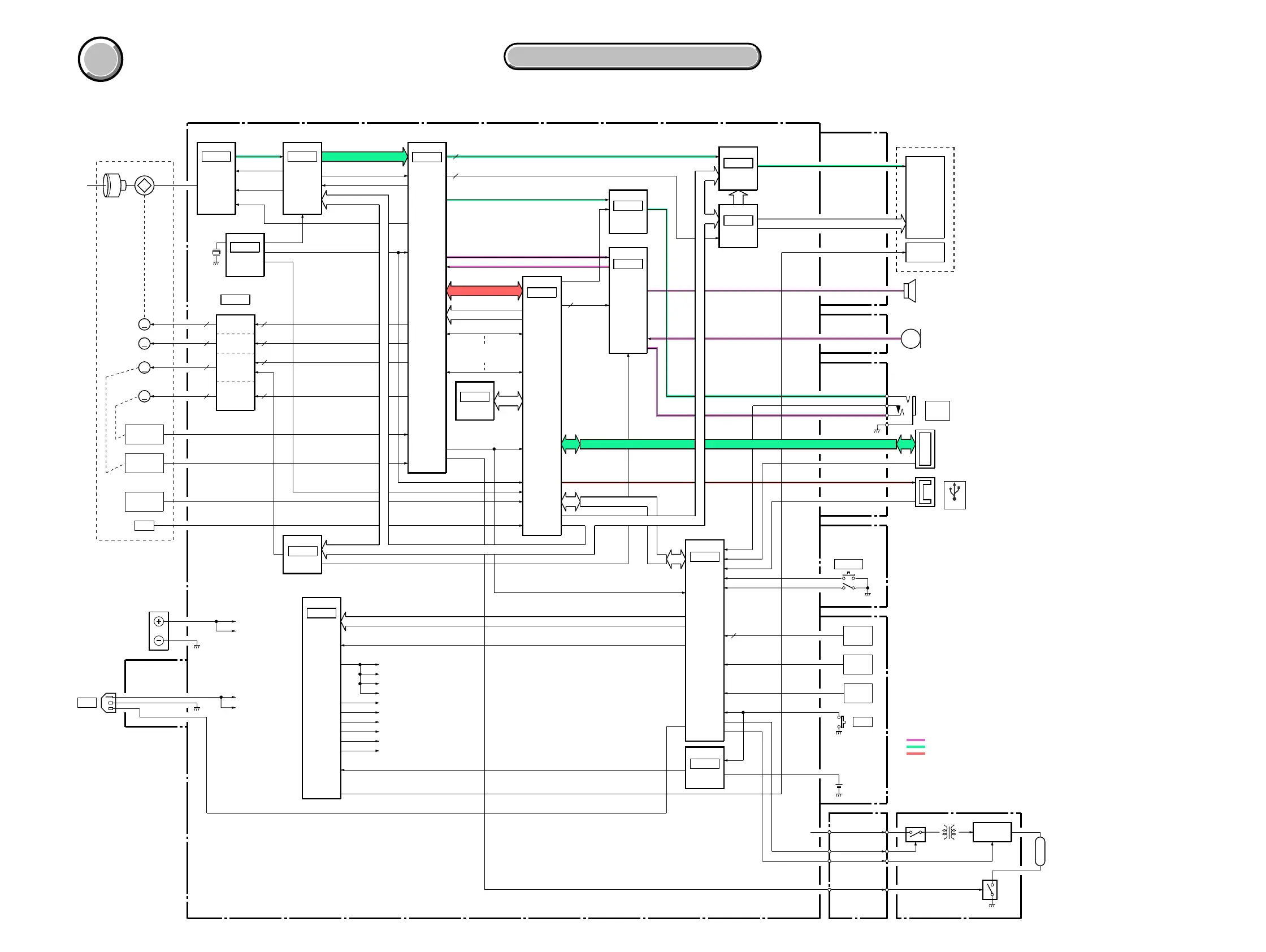Click the green legend line
The width and height of the screenshot is (1266, 952).
click(x=916, y=746)
